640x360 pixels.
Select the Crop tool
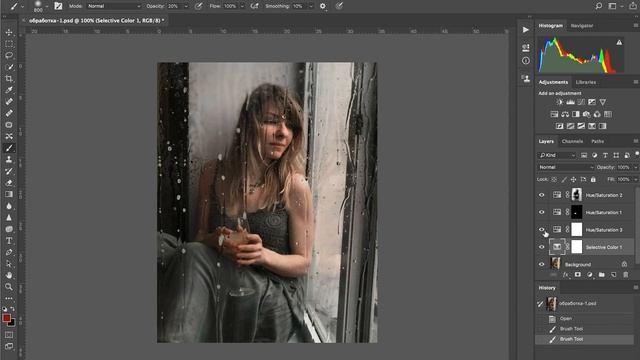coord(9,78)
